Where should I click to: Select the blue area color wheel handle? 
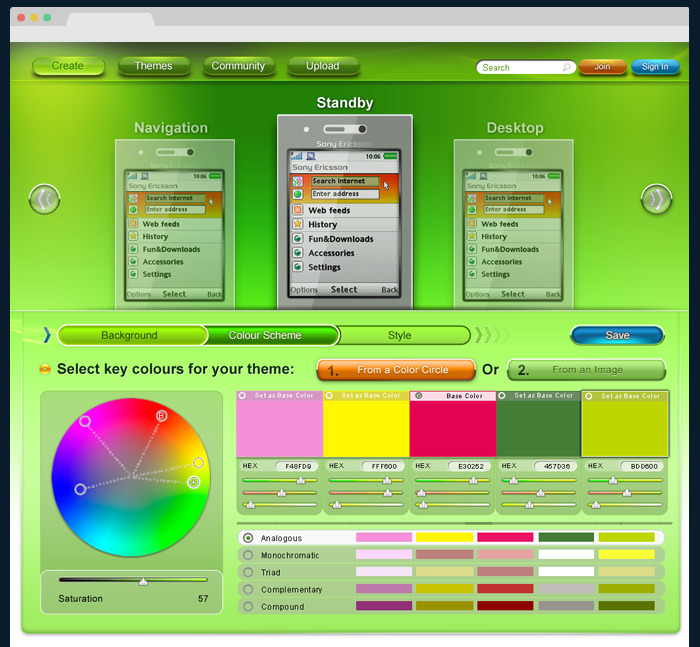pos(80,489)
